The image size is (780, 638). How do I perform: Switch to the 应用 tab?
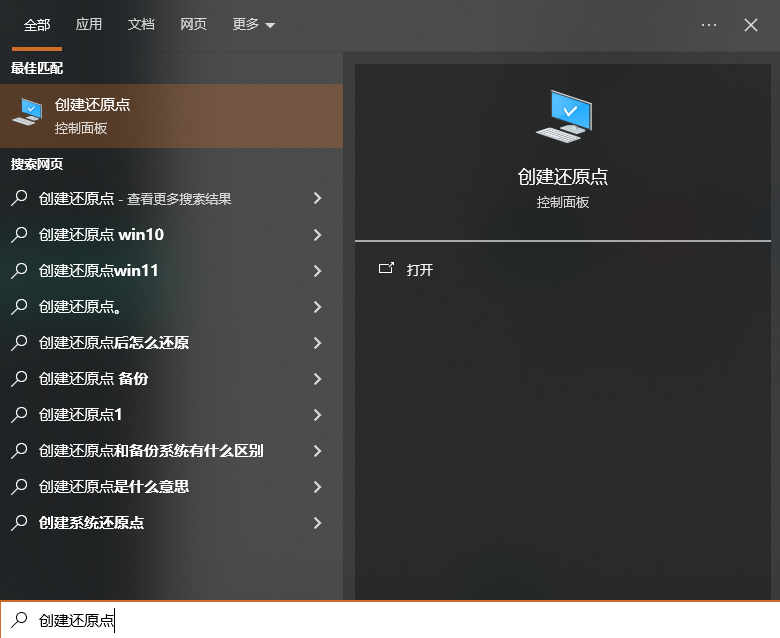tap(89, 24)
